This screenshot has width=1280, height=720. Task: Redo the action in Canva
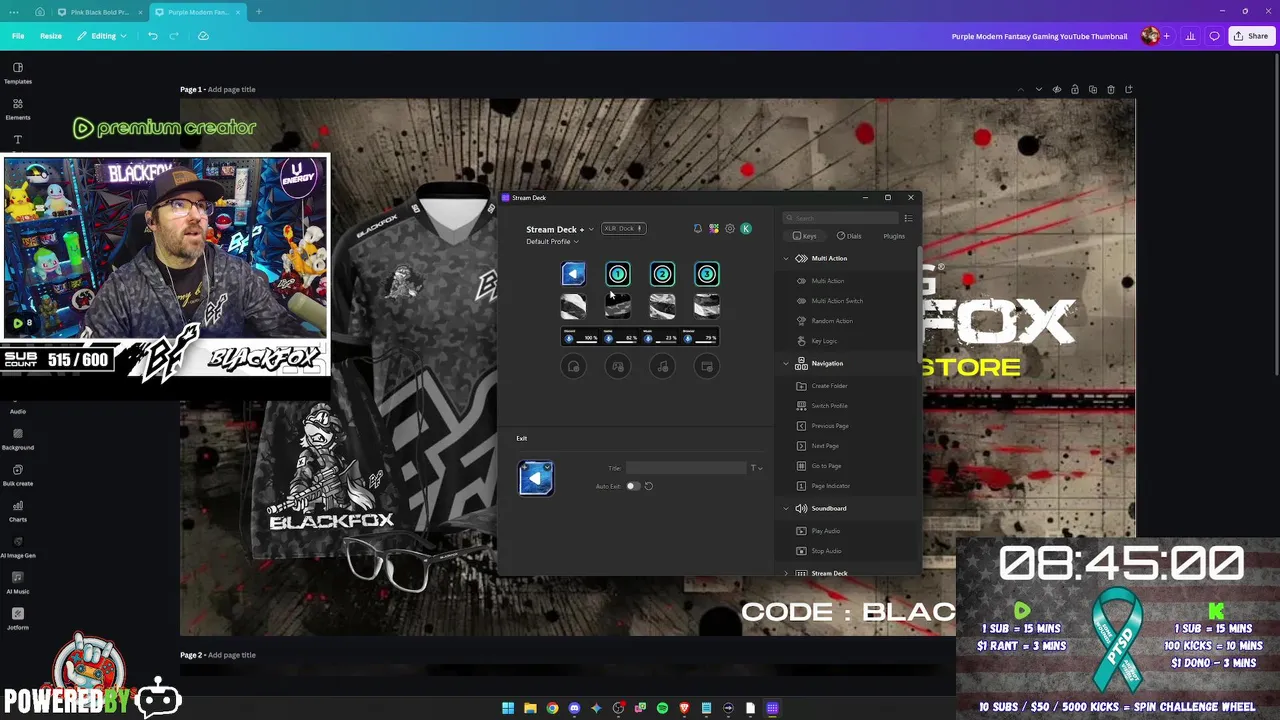(174, 36)
